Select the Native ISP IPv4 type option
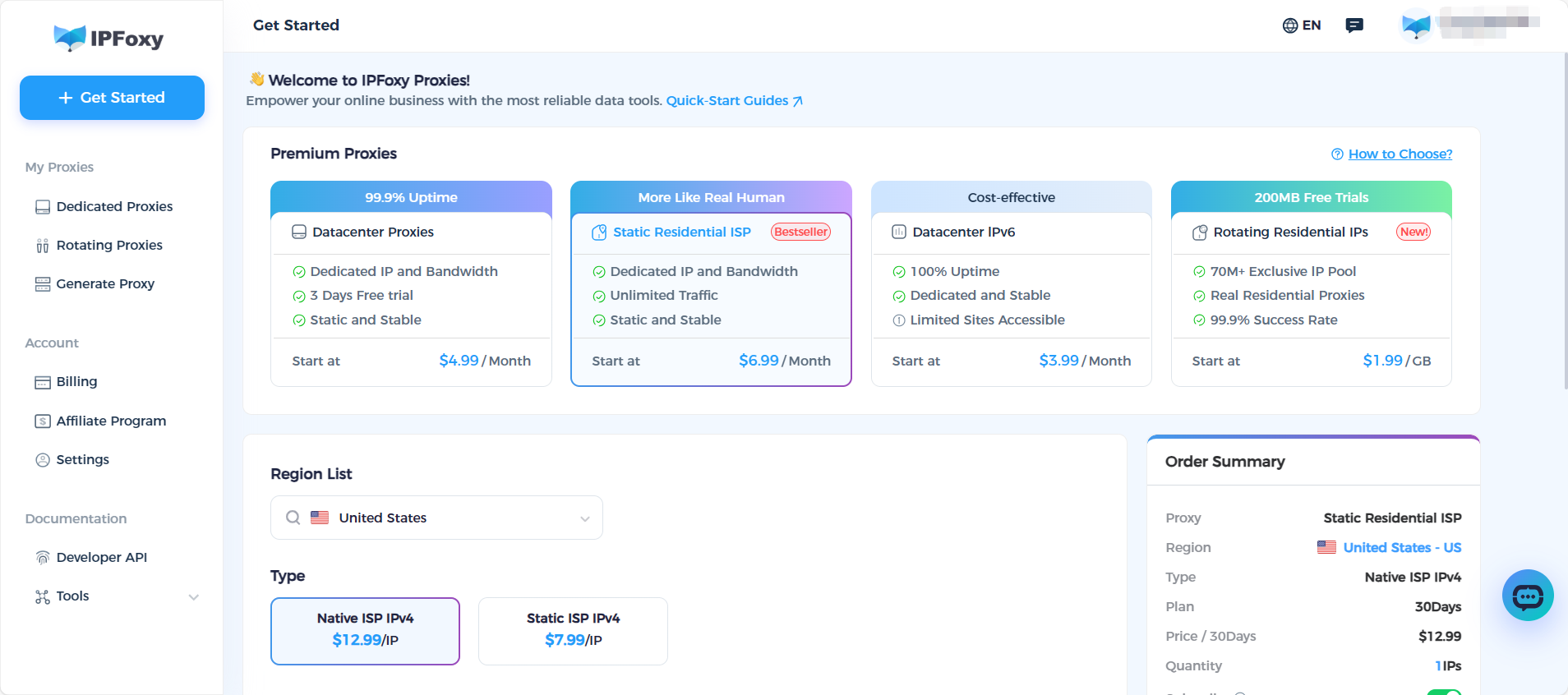The height and width of the screenshot is (695, 1568). click(x=365, y=630)
